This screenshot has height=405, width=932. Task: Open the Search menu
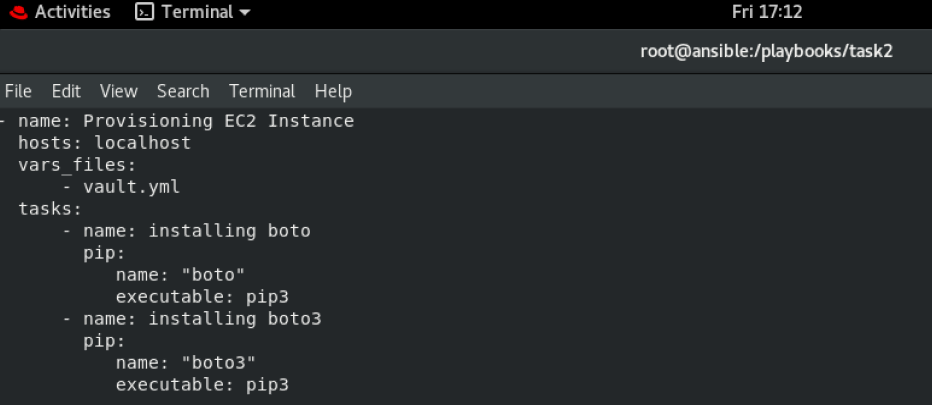tap(183, 91)
